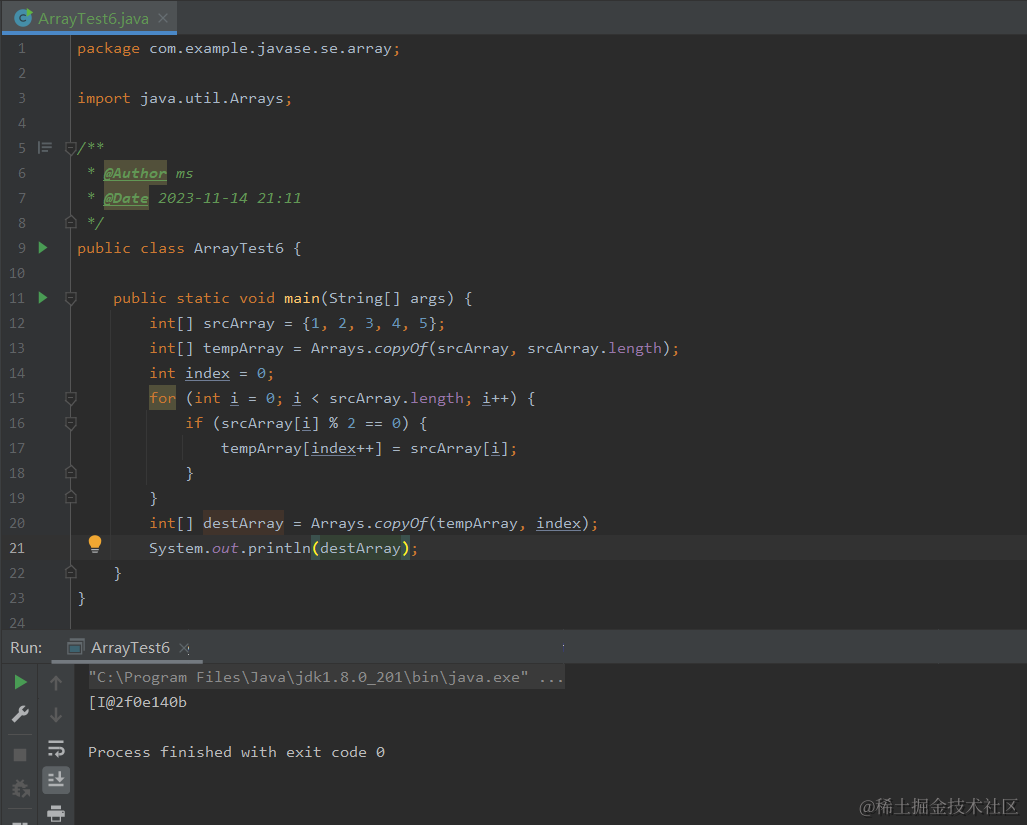Run main method from line 11 gutter arrow
Viewport: 1027px width, 825px height.
[x=43, y=298]
